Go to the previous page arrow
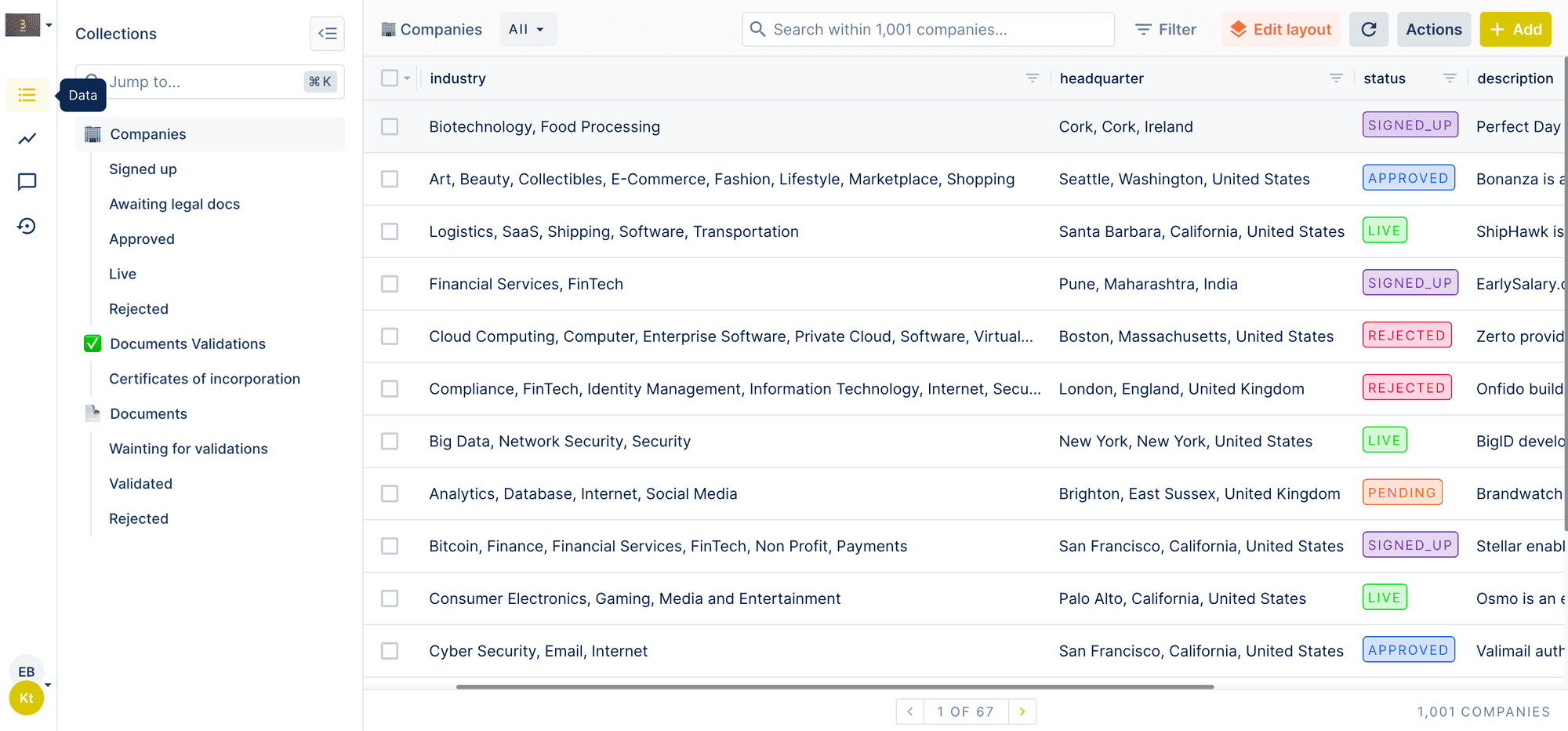The width and height of the screenshot is (1568, 731). point(910,711)
